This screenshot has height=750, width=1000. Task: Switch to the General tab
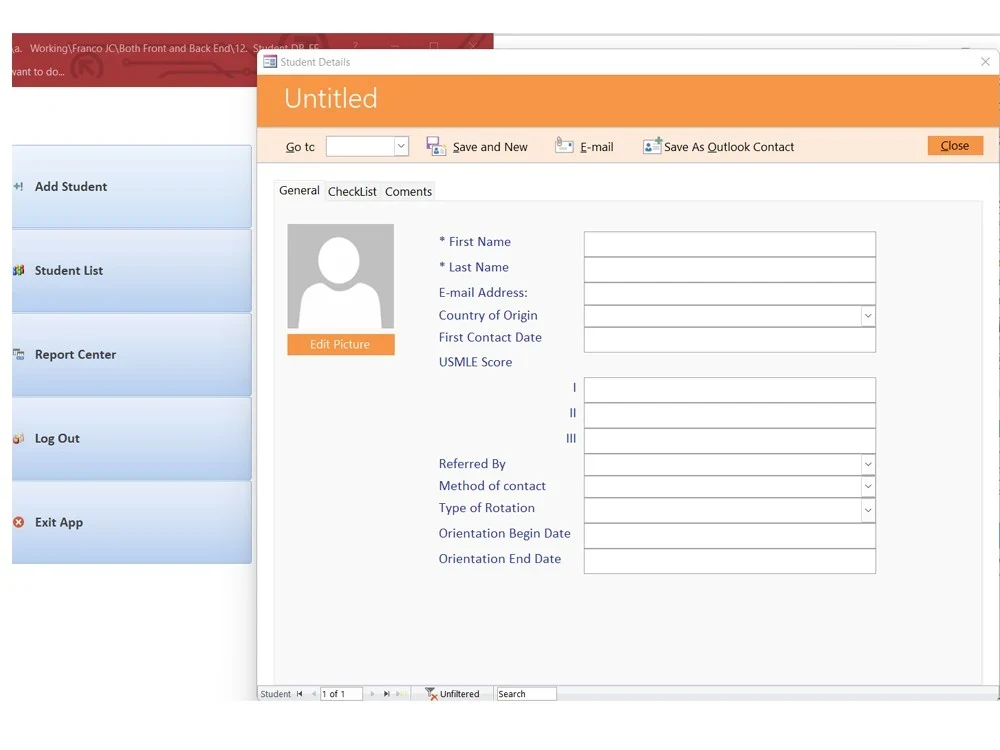point(299,191)
